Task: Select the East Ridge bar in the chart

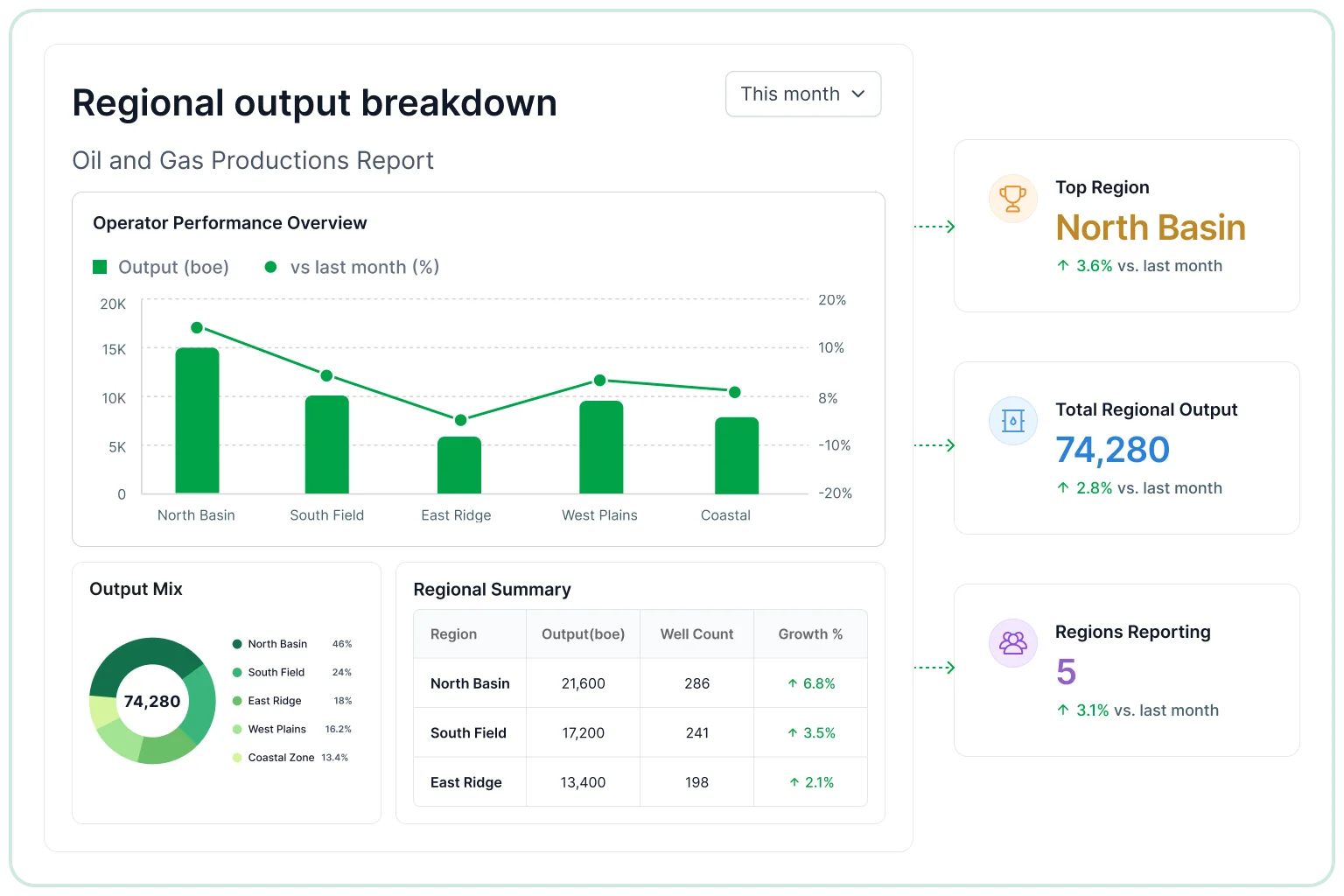Action: [459, 465]
